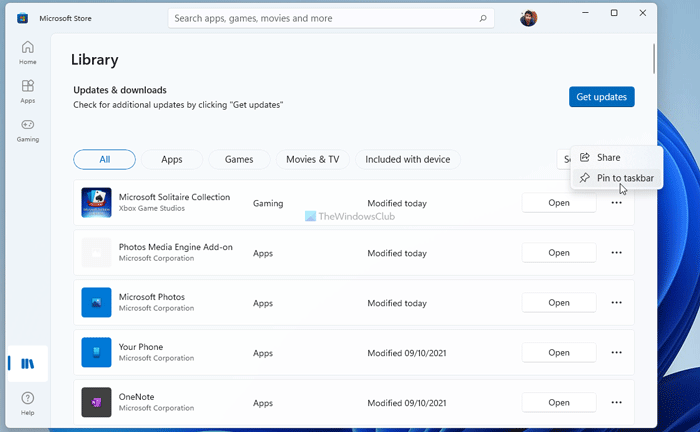
Task: Click the user profile avatar
Action: tap(529, 18)
